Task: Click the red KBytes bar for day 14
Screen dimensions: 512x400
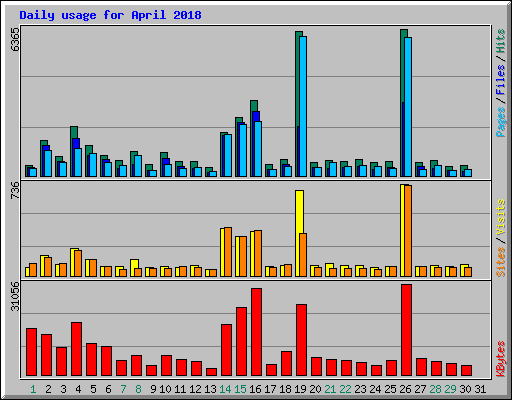Action: click(x=226, y=350)
